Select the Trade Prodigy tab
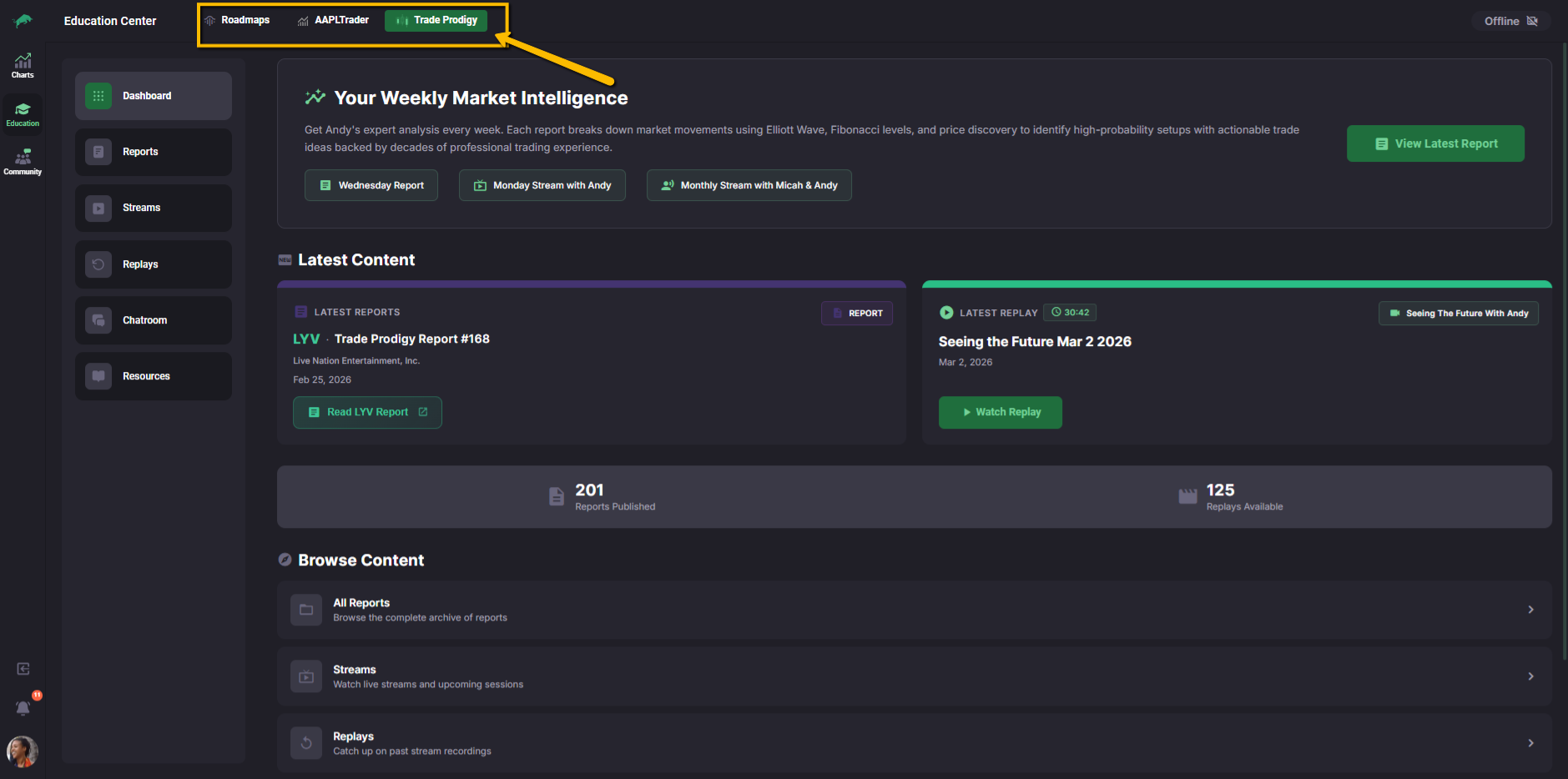Image resolution: width=1568 pixels, height=779 pixels. 436,20
